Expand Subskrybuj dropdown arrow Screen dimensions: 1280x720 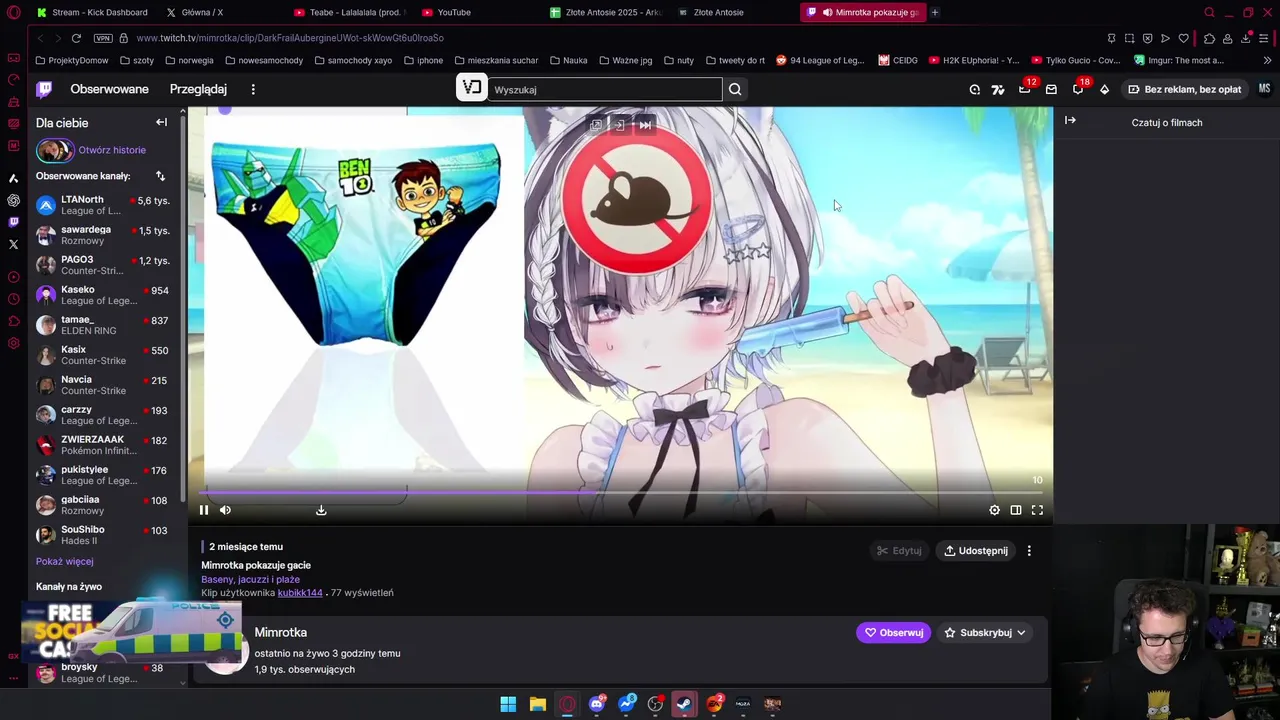pyautogui.click(x=1021, y=633)
